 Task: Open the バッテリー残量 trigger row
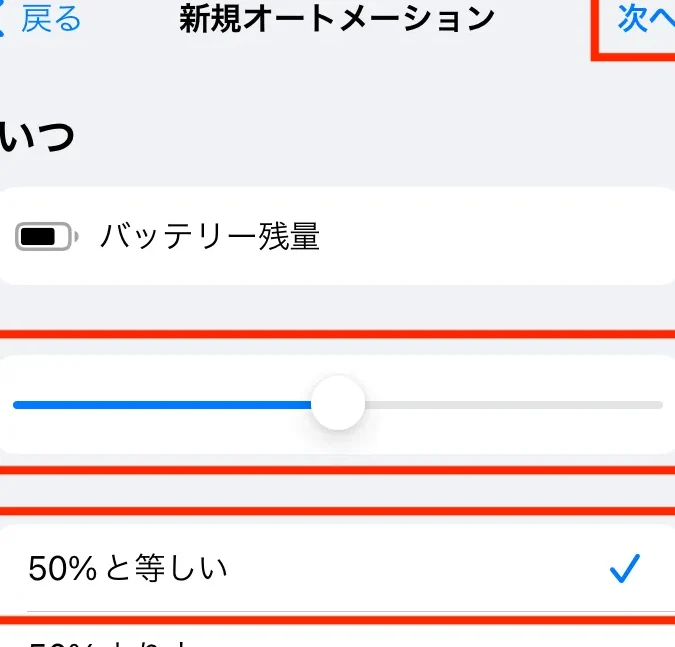point(338,236)
